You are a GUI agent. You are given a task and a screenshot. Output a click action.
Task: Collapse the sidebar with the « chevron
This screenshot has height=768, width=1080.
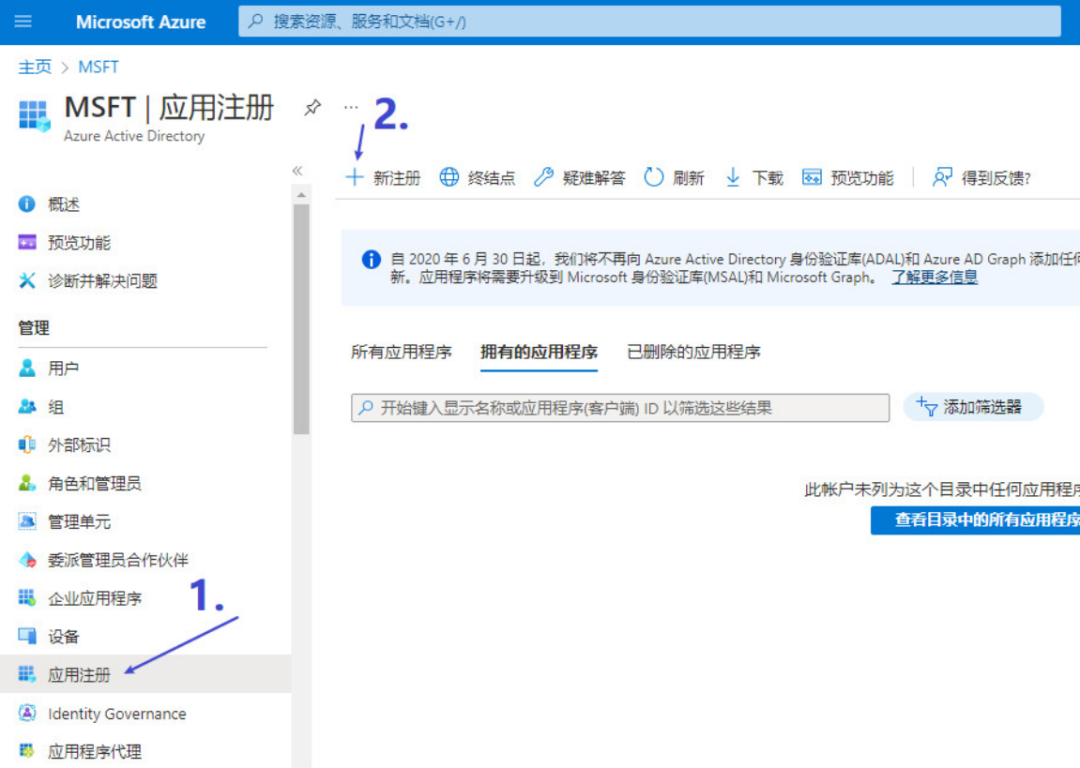point(297,171)
